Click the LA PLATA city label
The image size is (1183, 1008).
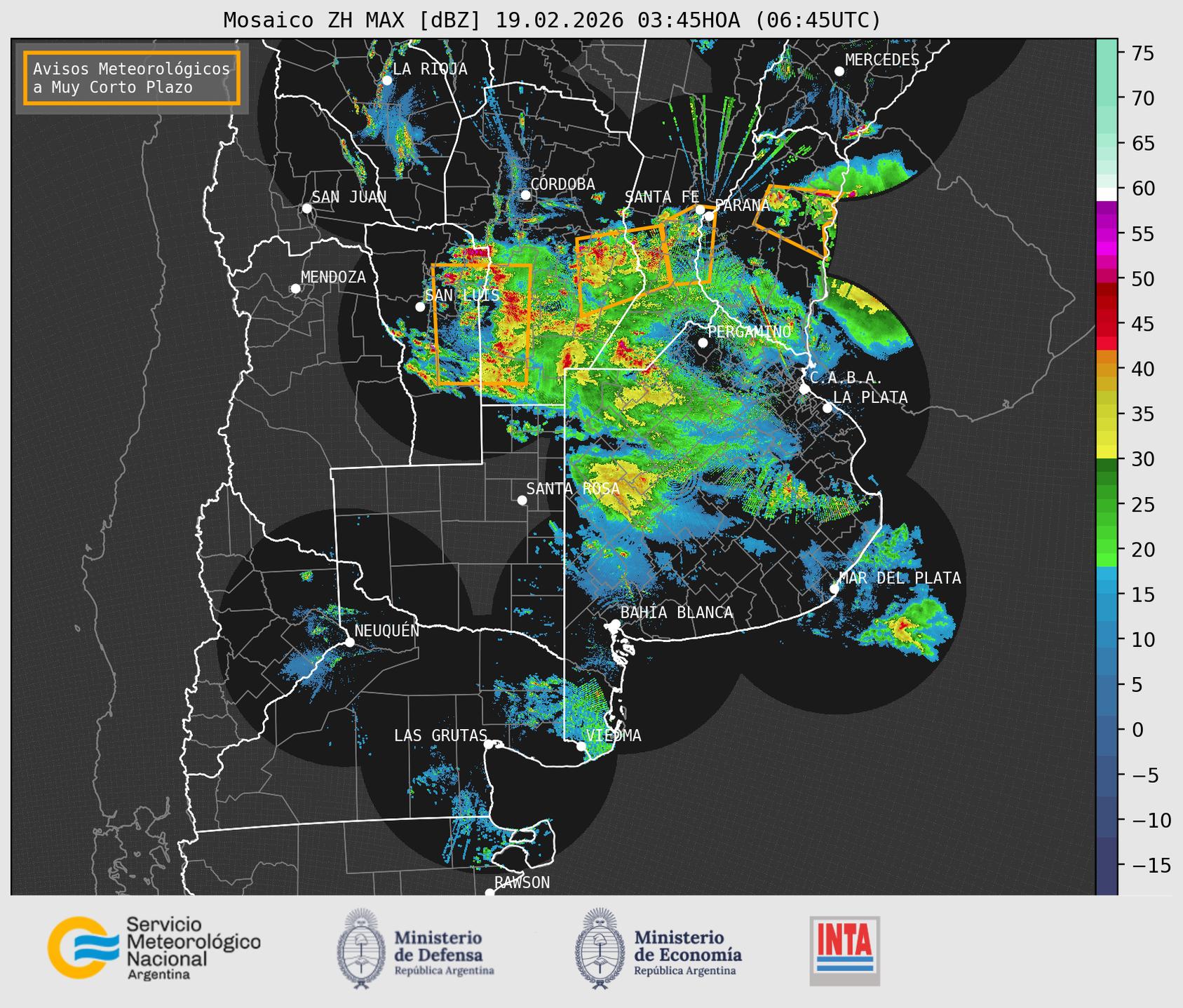click(870, 397)
